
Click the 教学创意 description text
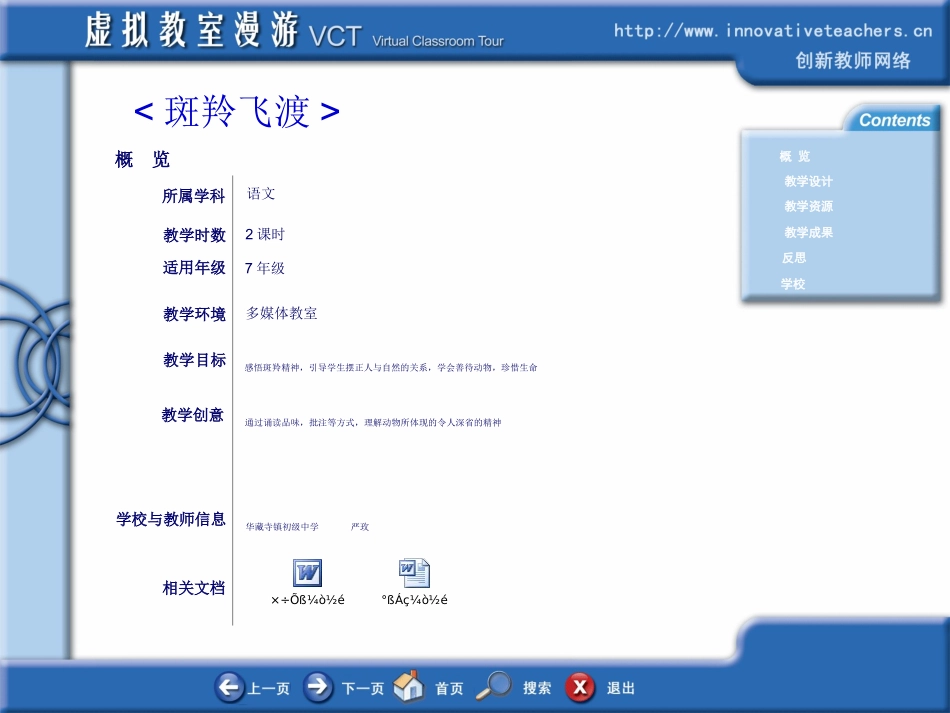(x=373, y=422)
